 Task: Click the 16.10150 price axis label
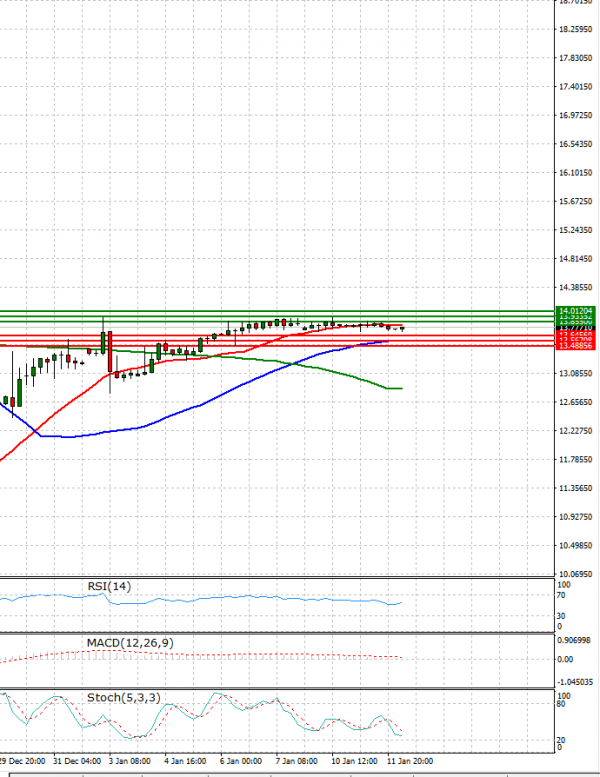pos(575,173)
